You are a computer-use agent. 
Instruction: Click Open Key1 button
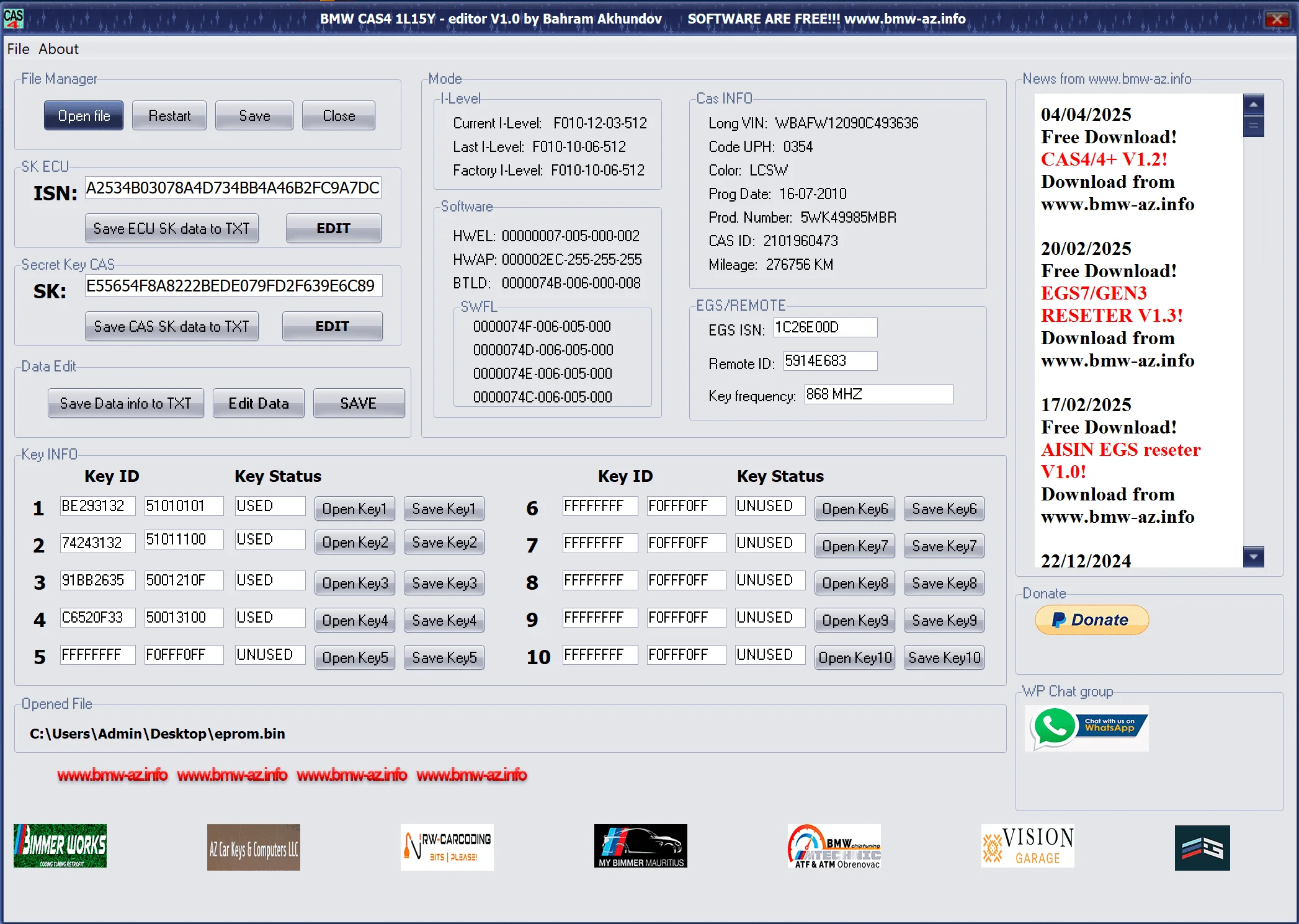355,509
